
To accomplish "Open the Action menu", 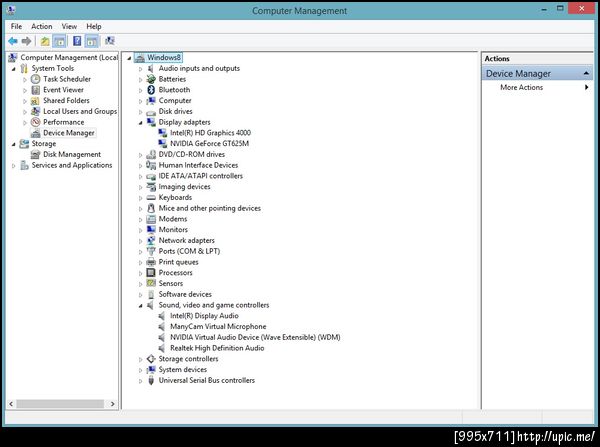I will (x=42, y=26).
